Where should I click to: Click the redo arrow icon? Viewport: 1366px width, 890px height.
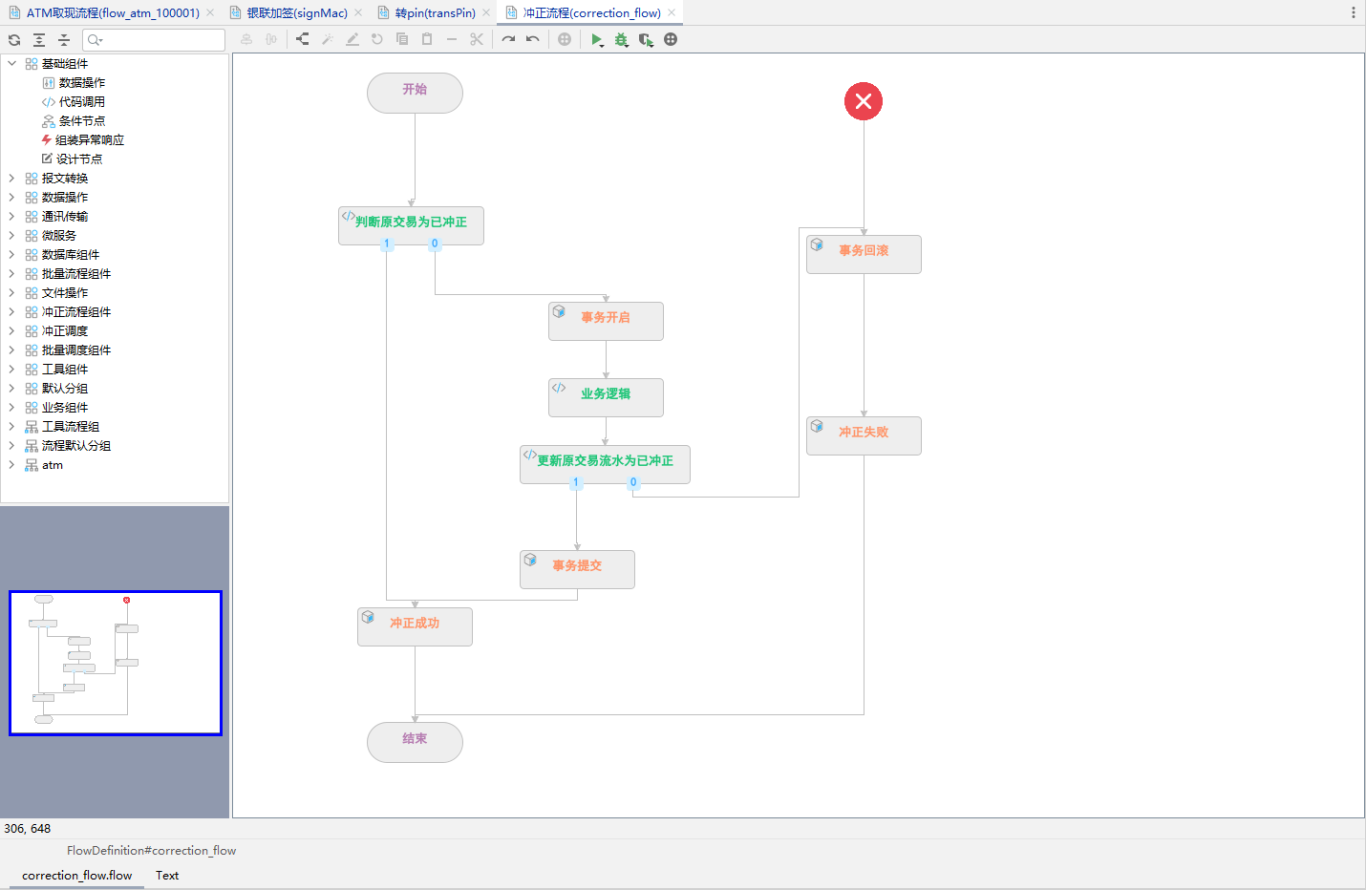click(508, 40)
